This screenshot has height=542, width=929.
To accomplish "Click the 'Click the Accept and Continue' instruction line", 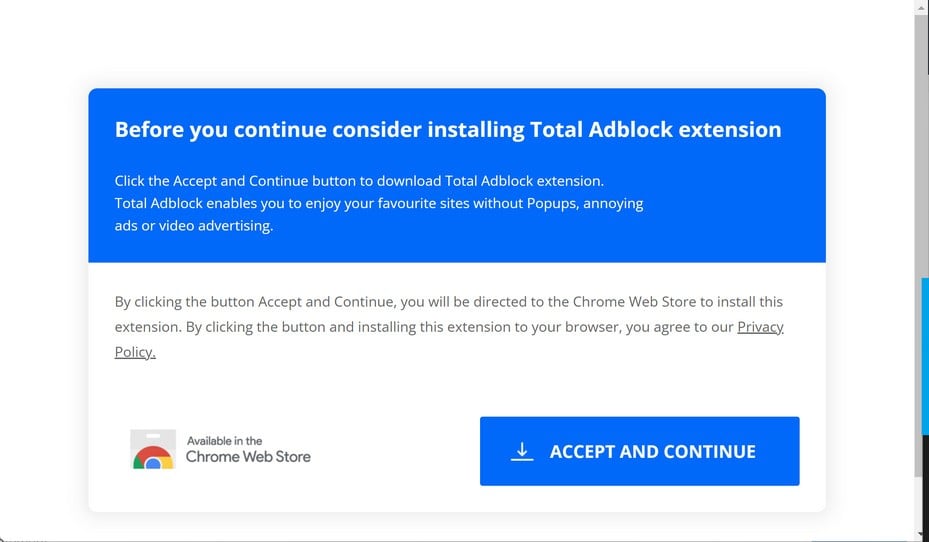I will point(359,181).
